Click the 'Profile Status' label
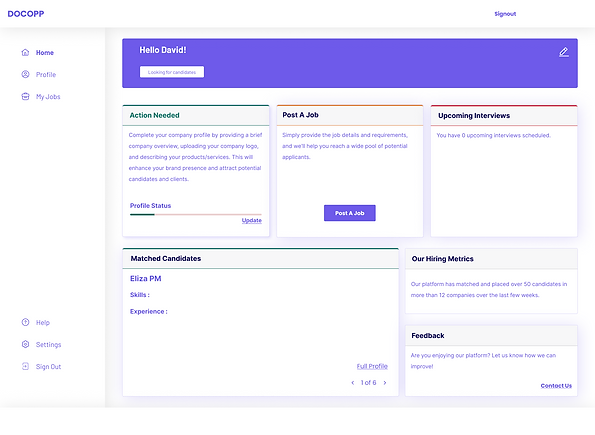Image resolution: width=595 pixels, height=435 pixels. [x=150, y=206]
